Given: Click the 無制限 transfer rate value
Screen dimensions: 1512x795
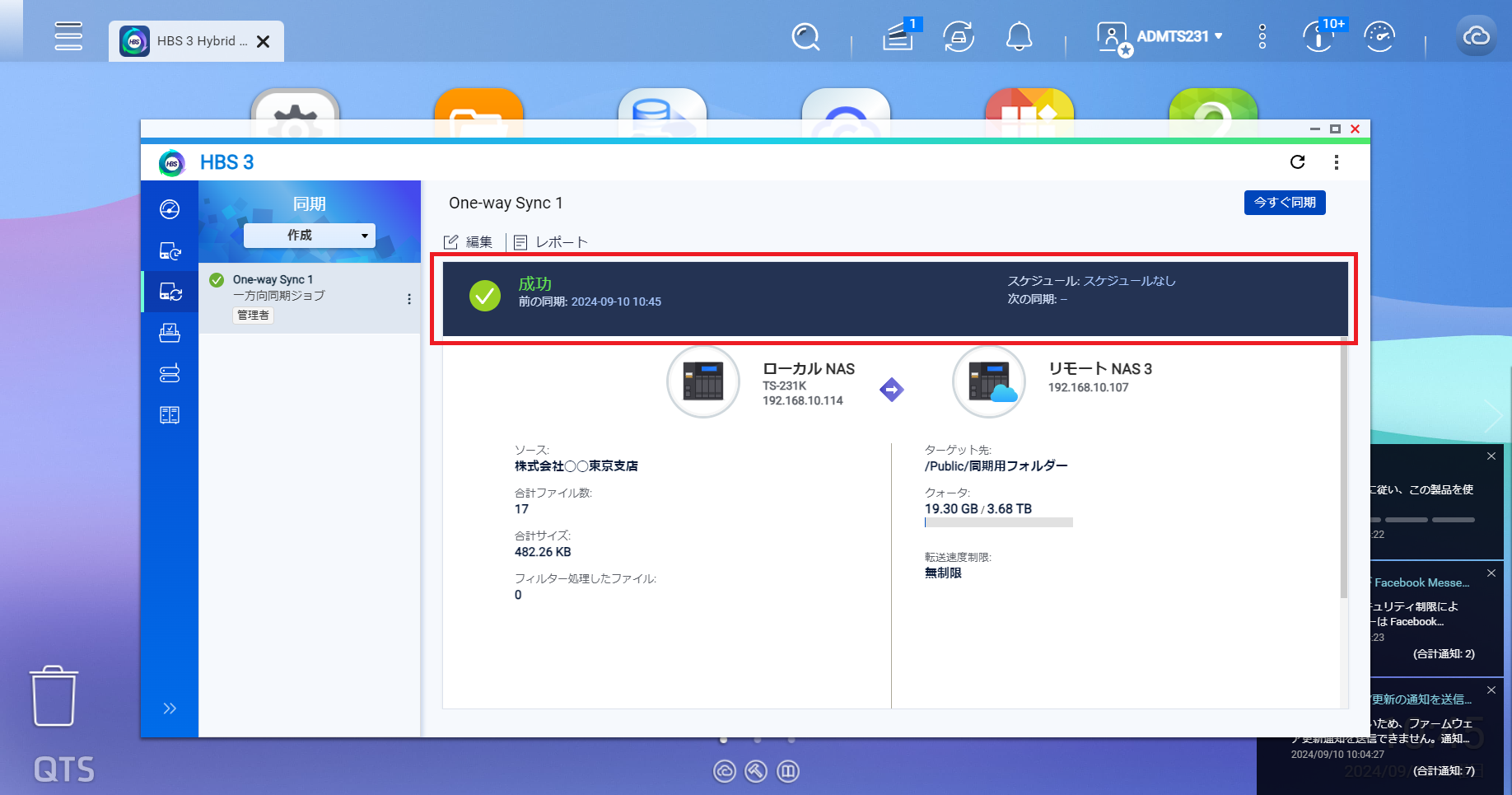Looking at the screenshot, I should [x=943, y=573].
